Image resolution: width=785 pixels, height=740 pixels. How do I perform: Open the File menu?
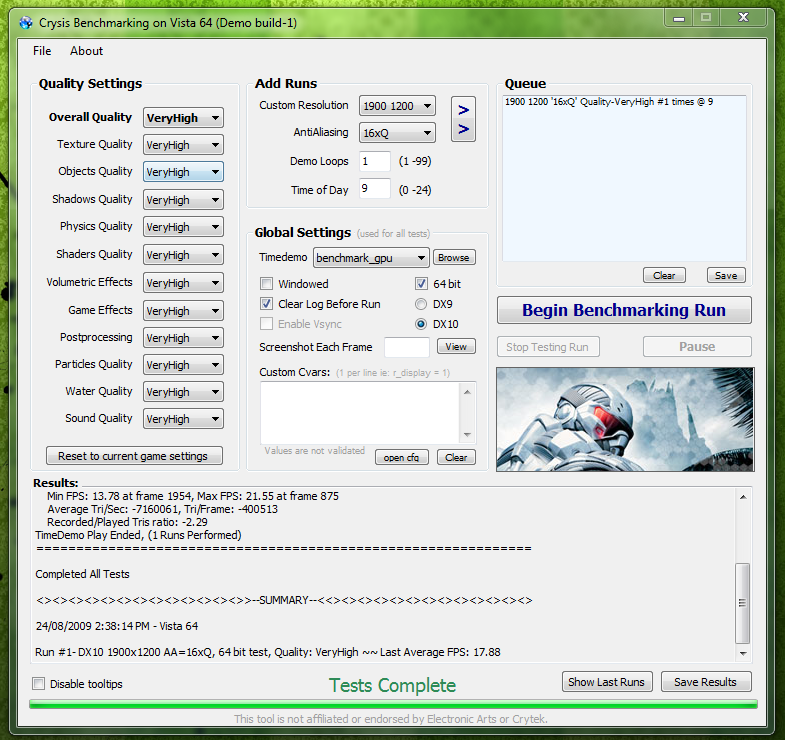click(42, 51)
